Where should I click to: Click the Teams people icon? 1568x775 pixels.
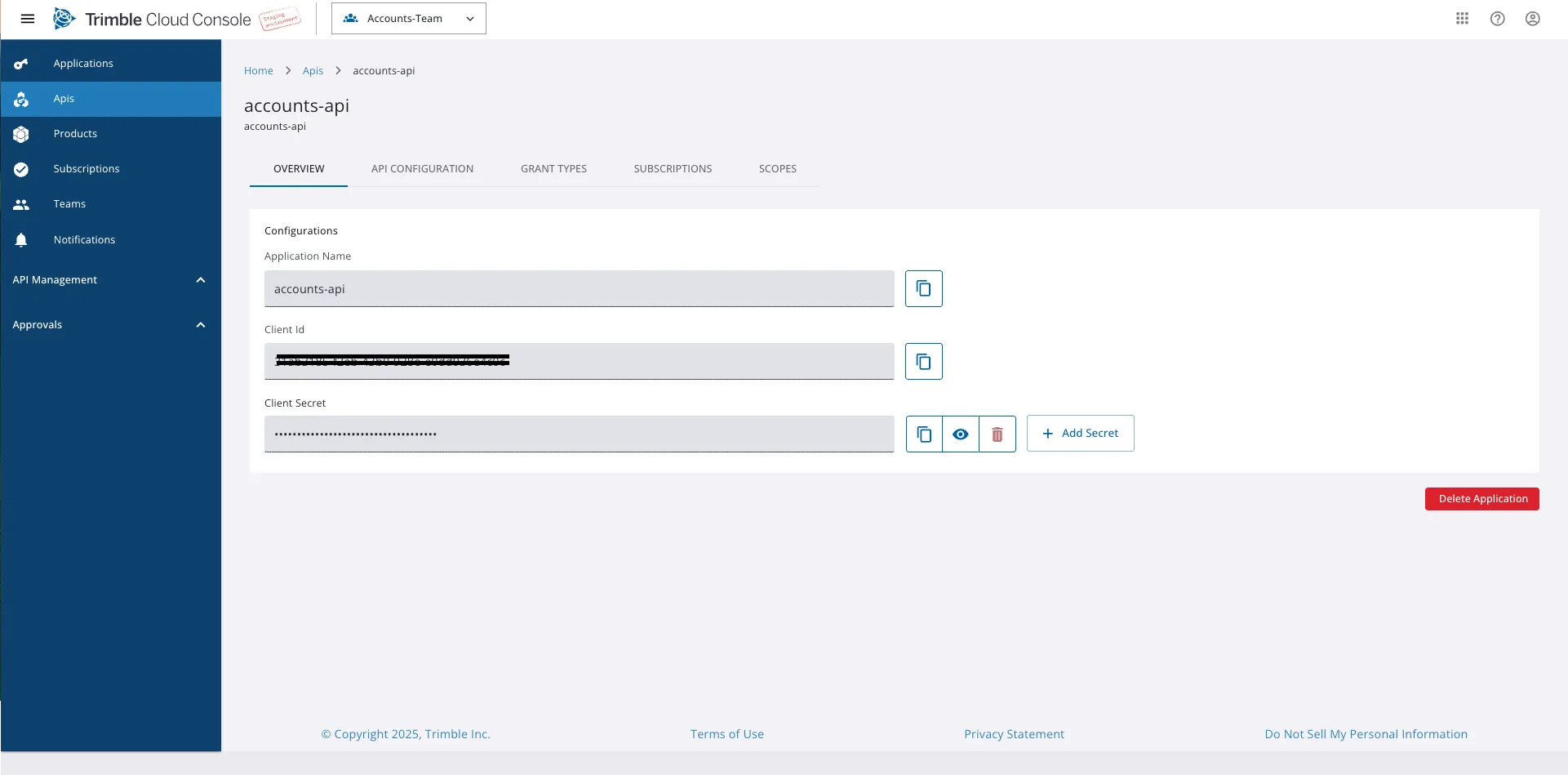(x=21, y=204)
